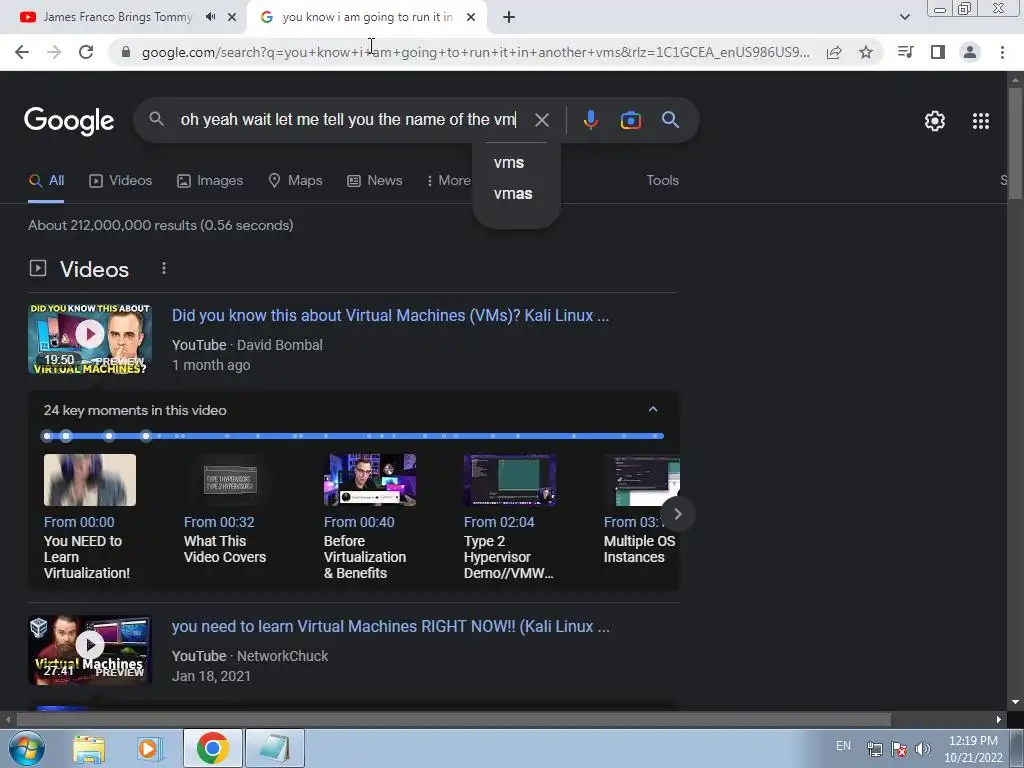
Task: Show next key moments with arrow
Action: (678, 514)
